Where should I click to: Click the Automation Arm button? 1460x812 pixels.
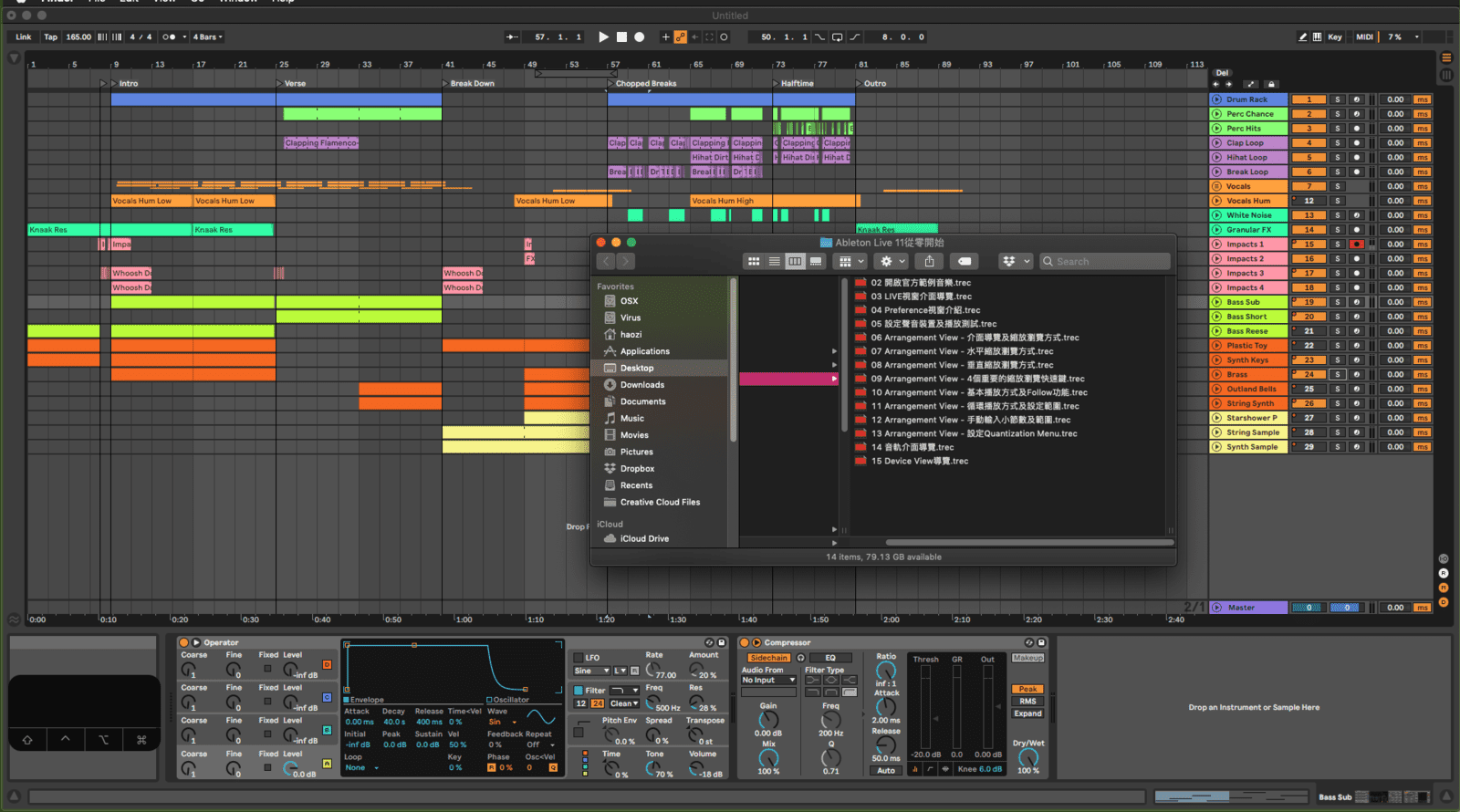click(x=680, y=37)
